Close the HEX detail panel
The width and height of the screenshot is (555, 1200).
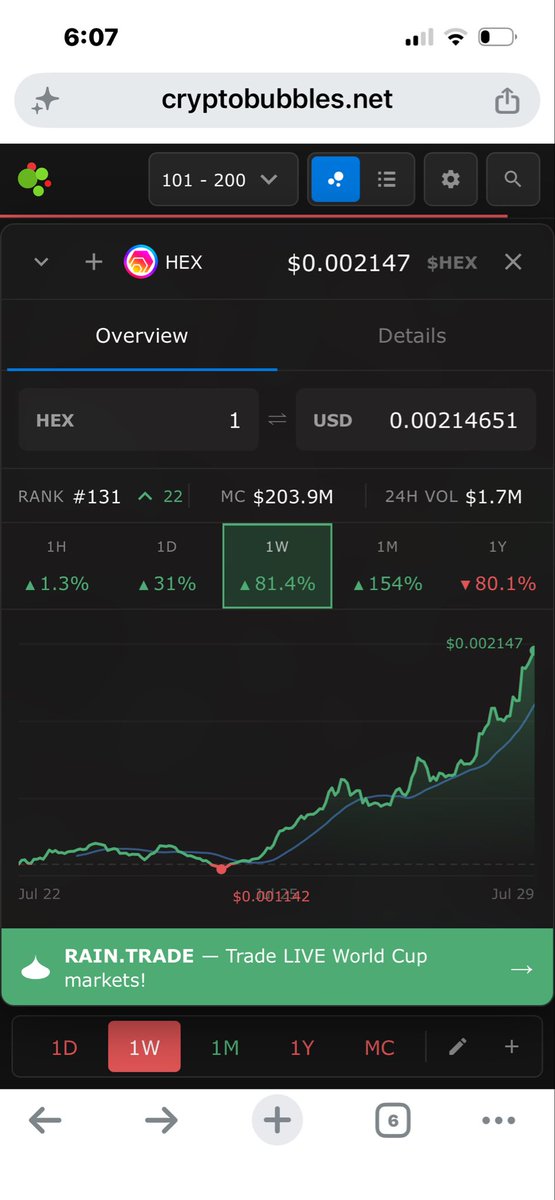(513, 262)
